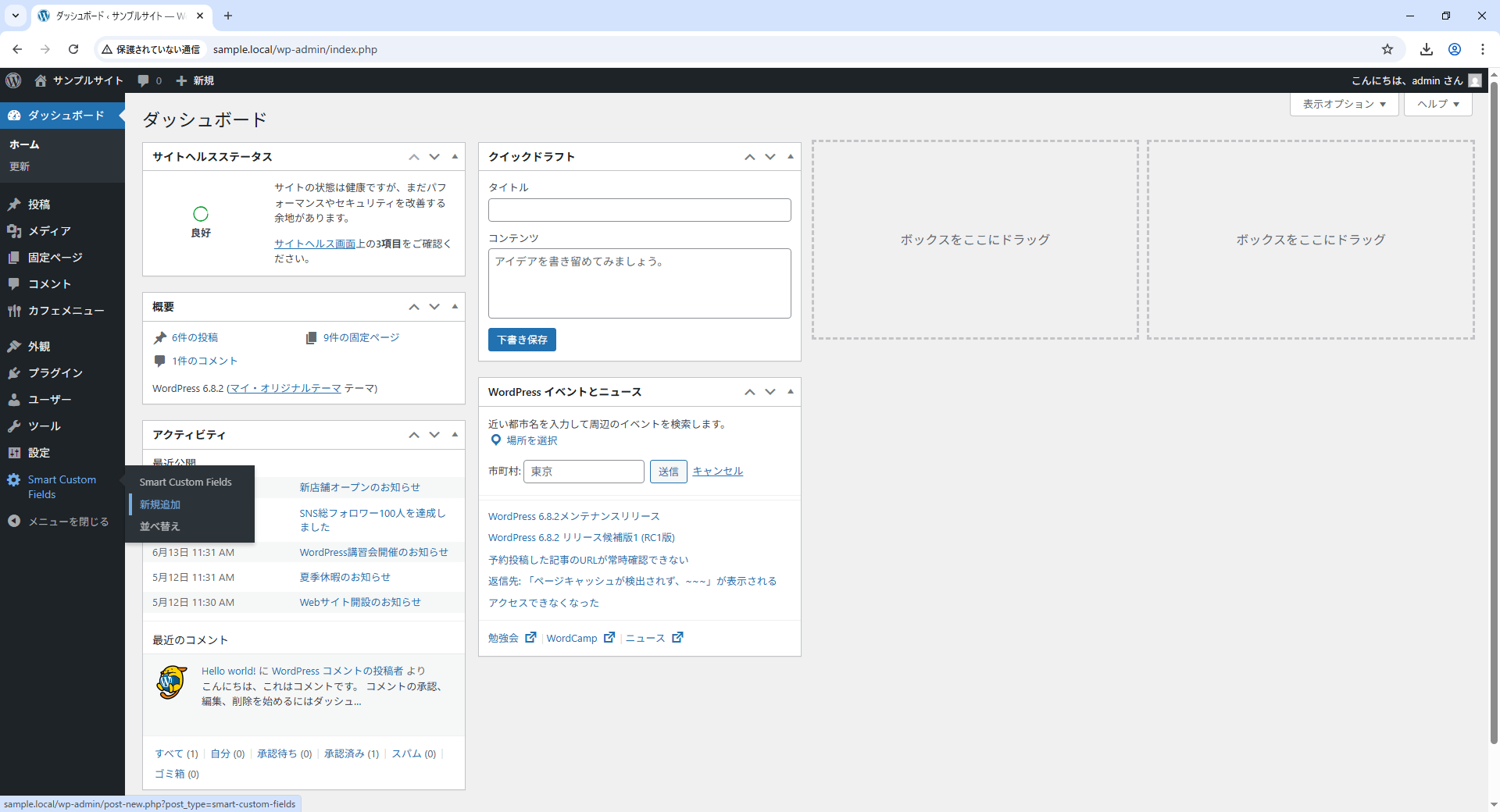Open the 固定ページ icon menu
1500x812 pixels.
pos(14,257)
